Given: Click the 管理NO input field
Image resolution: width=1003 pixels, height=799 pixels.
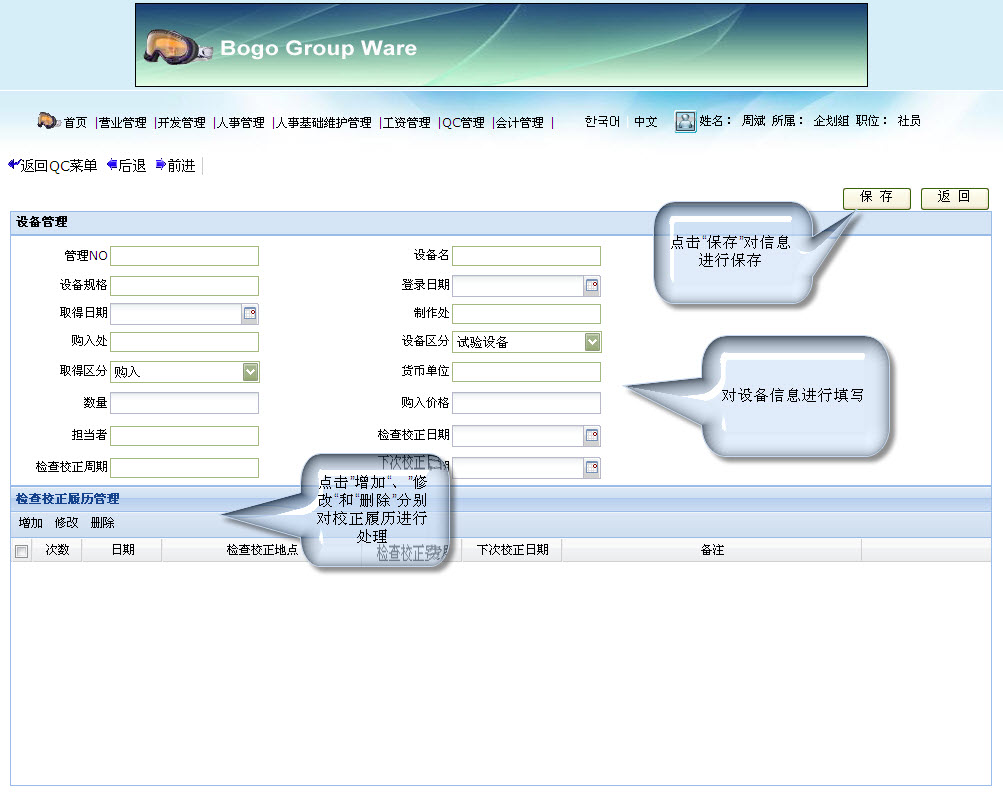Looking at the screenshot, I should click(x=184, y=256).
